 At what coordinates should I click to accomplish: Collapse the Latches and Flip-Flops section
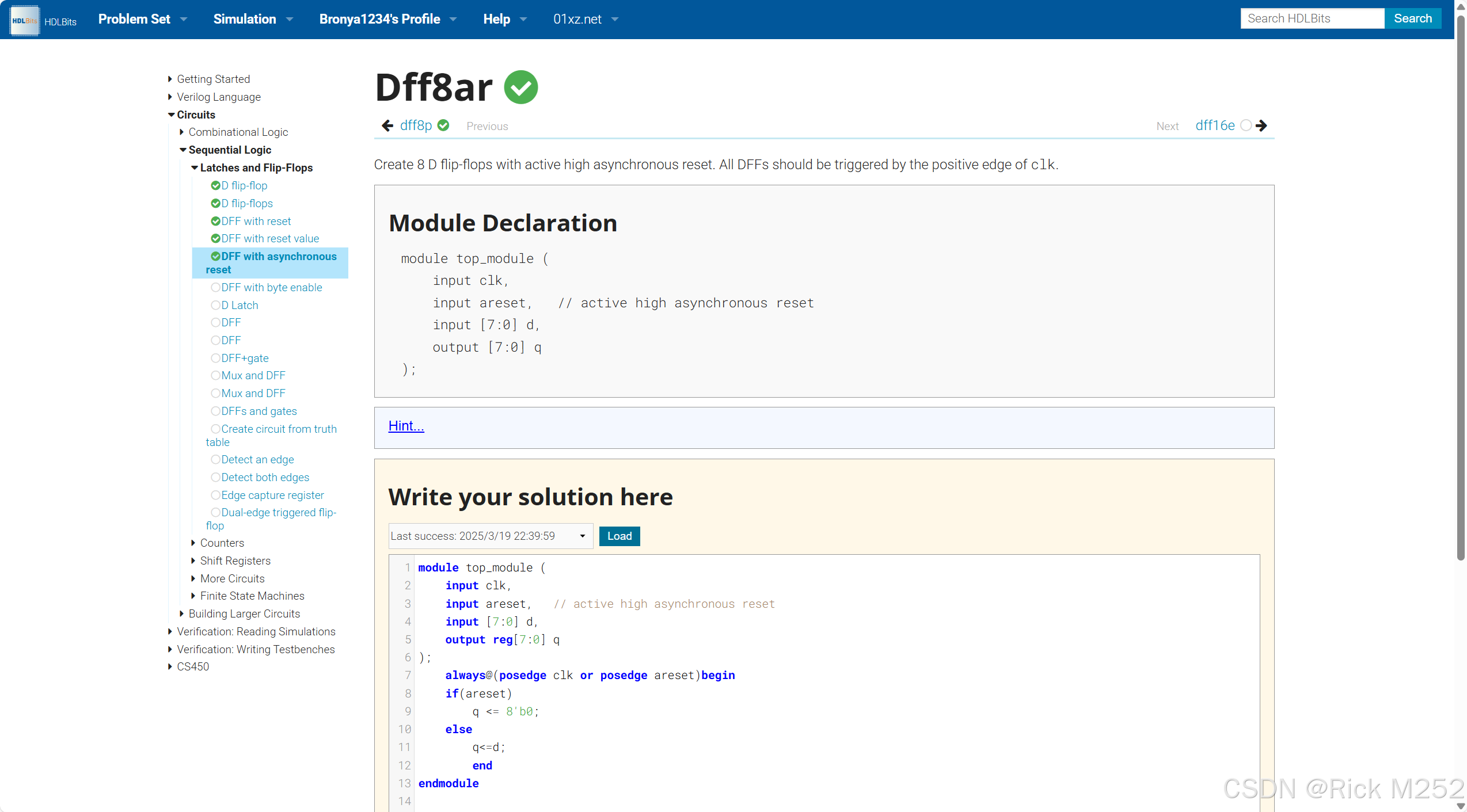point(195,167)
